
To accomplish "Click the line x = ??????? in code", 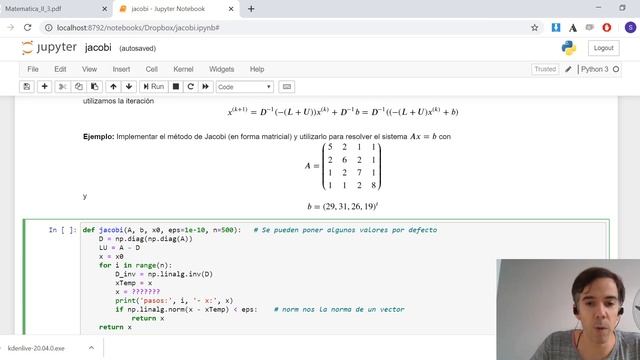I will [x=138, y=291].
